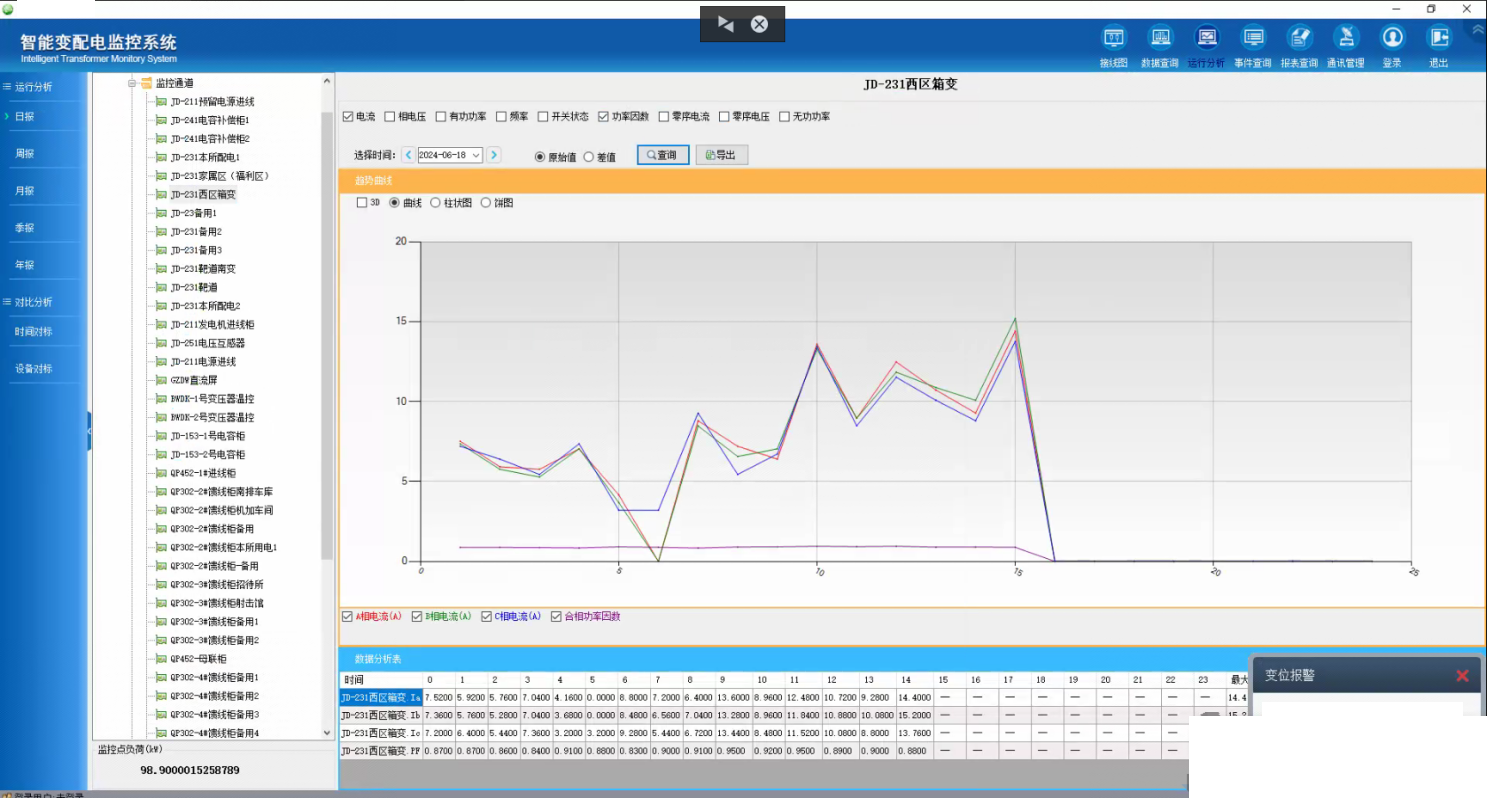
Task: Close the 变位报警 alarm popup
Action: tap(1462, 676)
